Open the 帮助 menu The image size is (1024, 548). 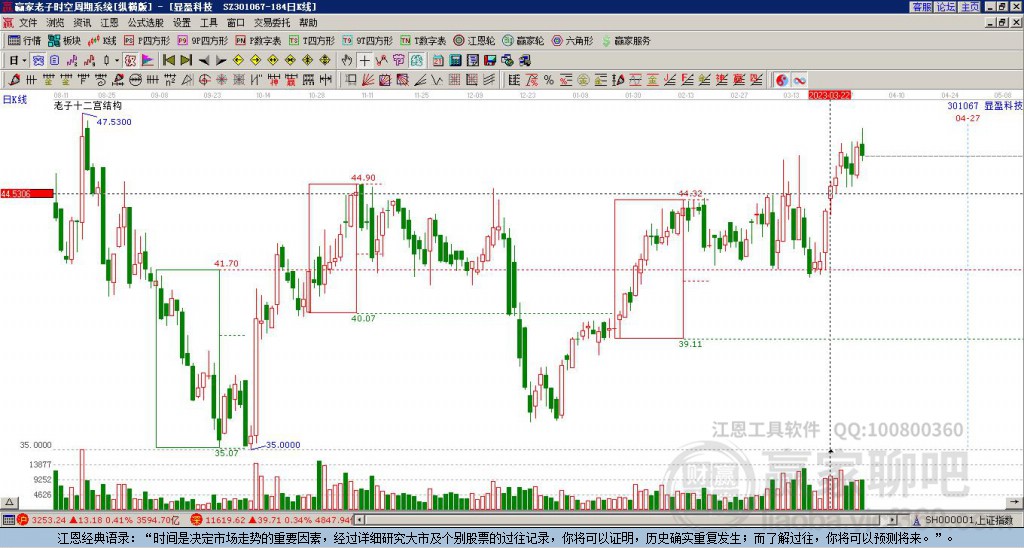(x=308, y=23)
